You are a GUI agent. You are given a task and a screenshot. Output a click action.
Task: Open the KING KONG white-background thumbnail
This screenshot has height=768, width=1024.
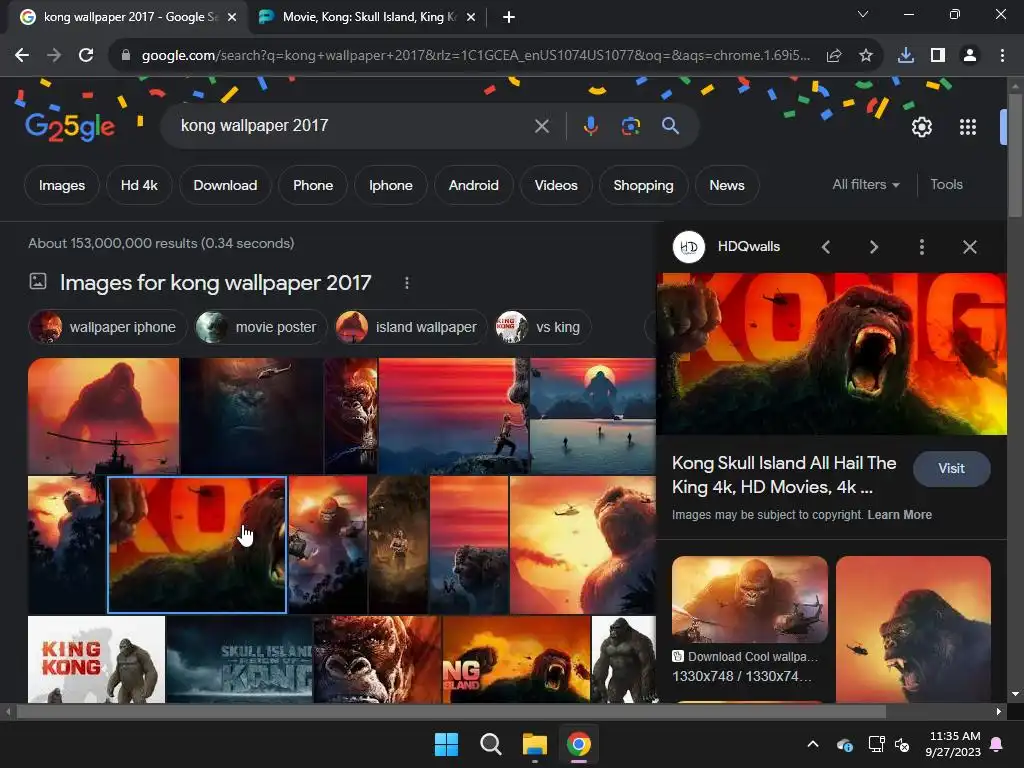96,659
